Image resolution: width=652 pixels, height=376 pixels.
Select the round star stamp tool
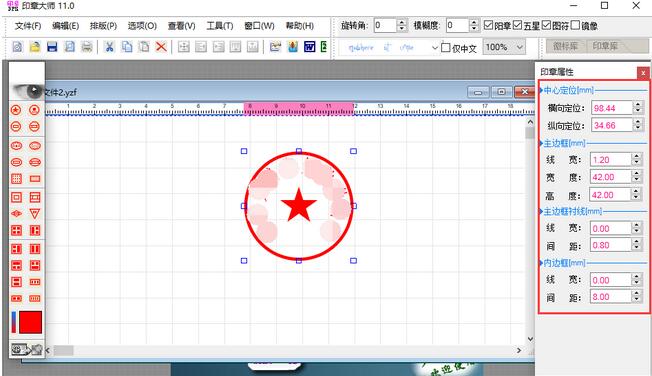(x=16, y=110)
